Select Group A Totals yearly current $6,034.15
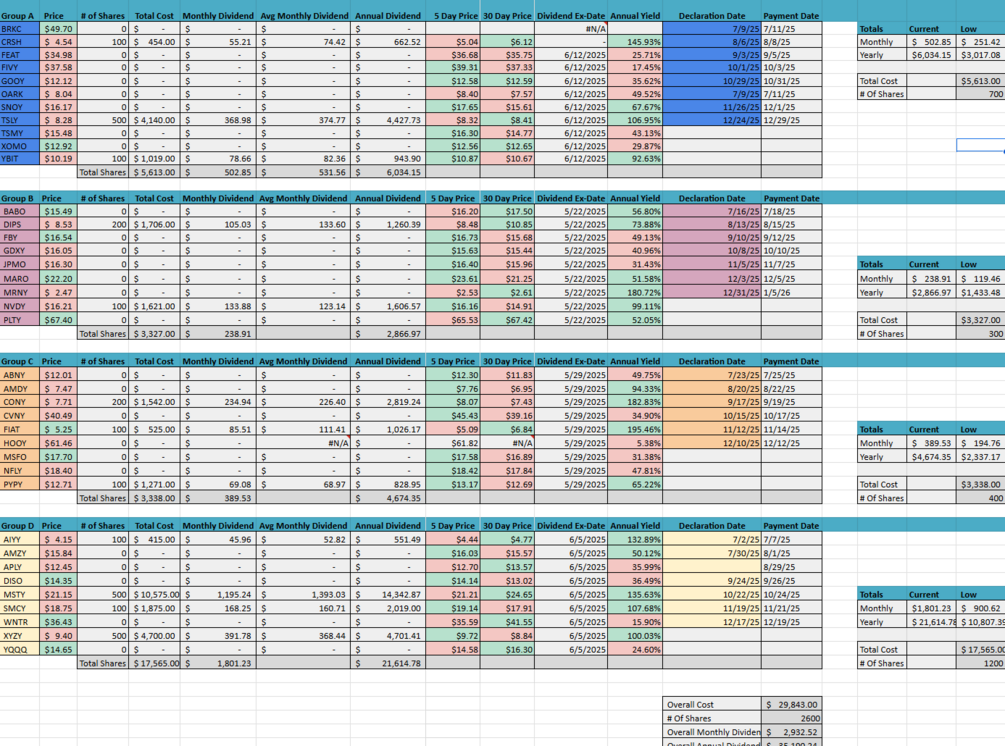1005x746 pixels. pos(931,55)
